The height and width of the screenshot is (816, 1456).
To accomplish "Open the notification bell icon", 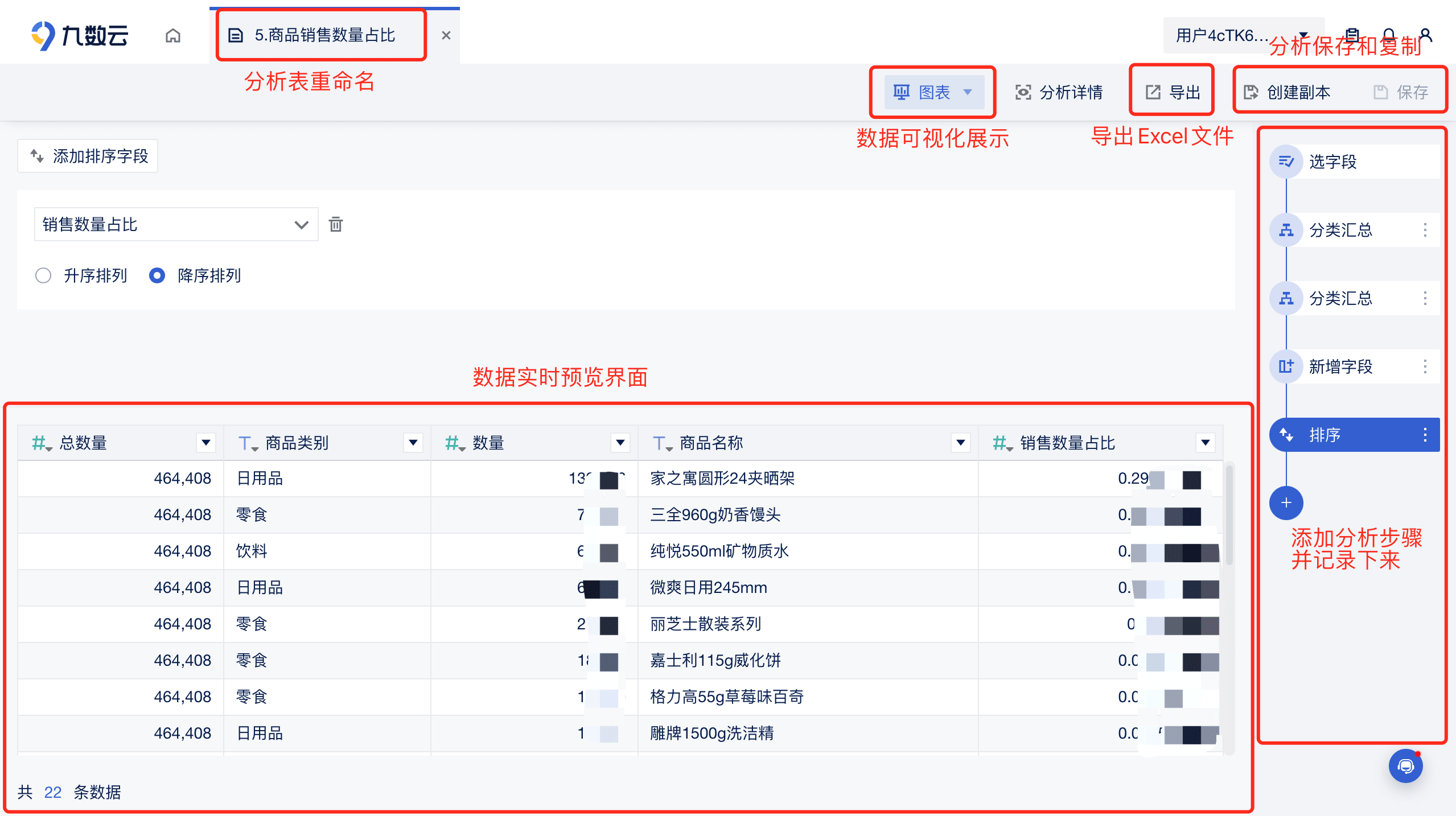I will coord(1389,35).
